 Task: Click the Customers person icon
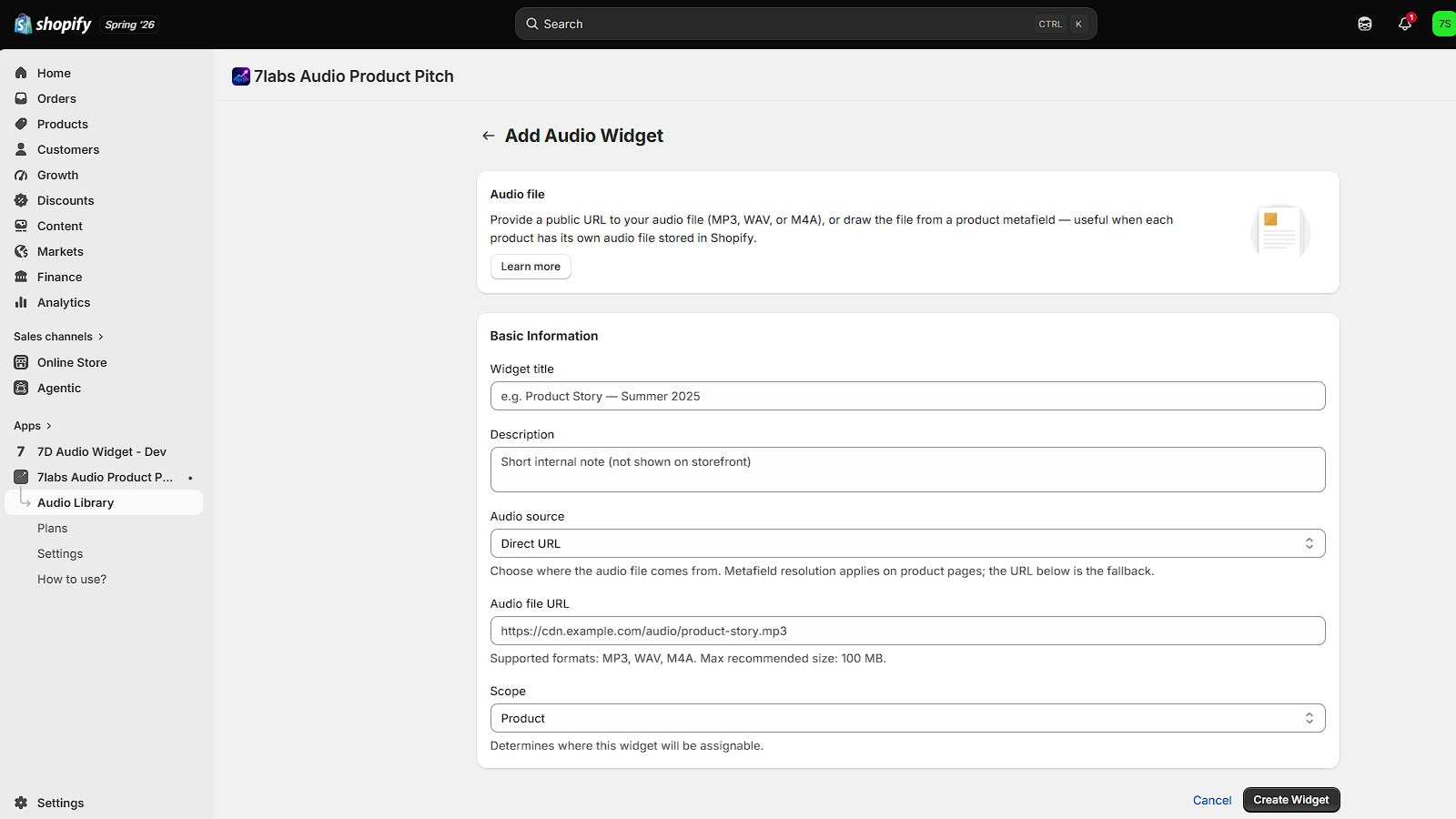point(21,149)
